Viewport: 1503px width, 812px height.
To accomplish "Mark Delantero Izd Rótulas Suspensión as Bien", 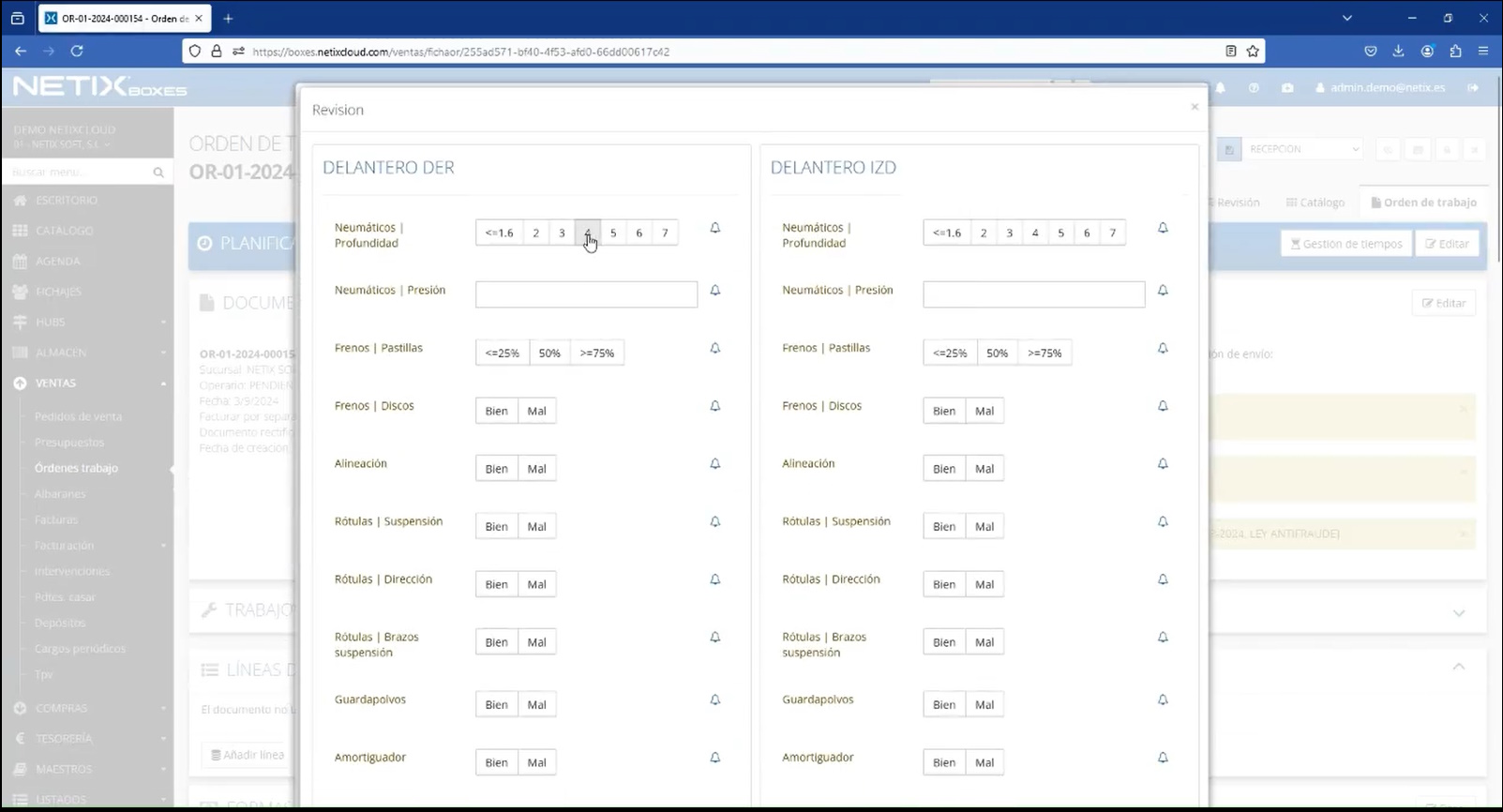I will [944, 527].
